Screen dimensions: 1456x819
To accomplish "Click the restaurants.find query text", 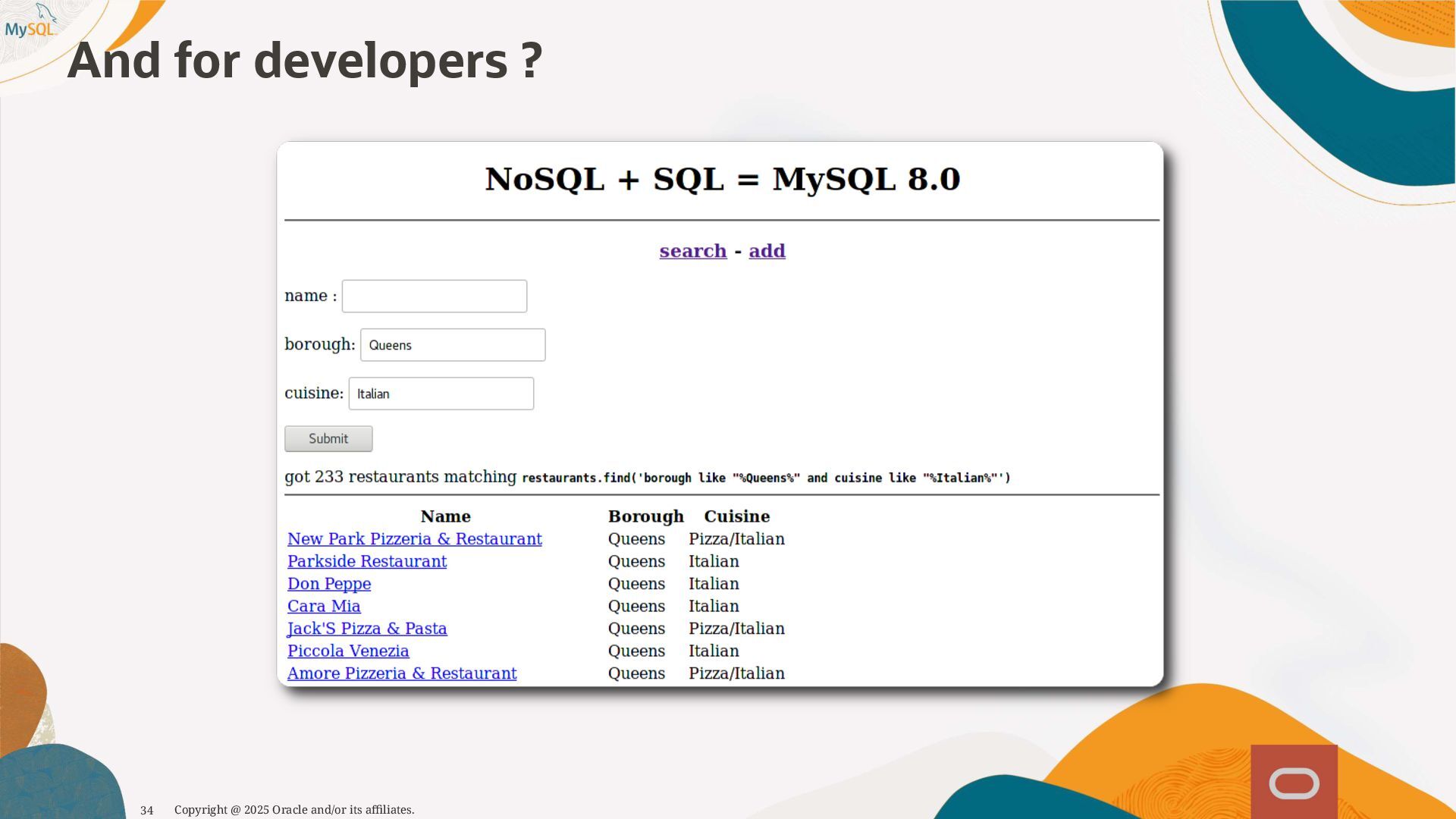I will coord(765,479).
